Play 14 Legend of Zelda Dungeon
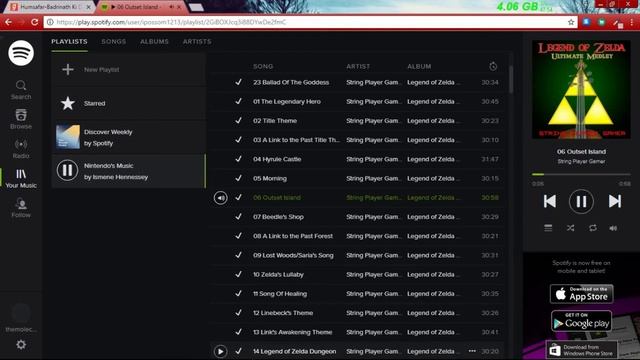The image size is (640, 360). point(220,351)
